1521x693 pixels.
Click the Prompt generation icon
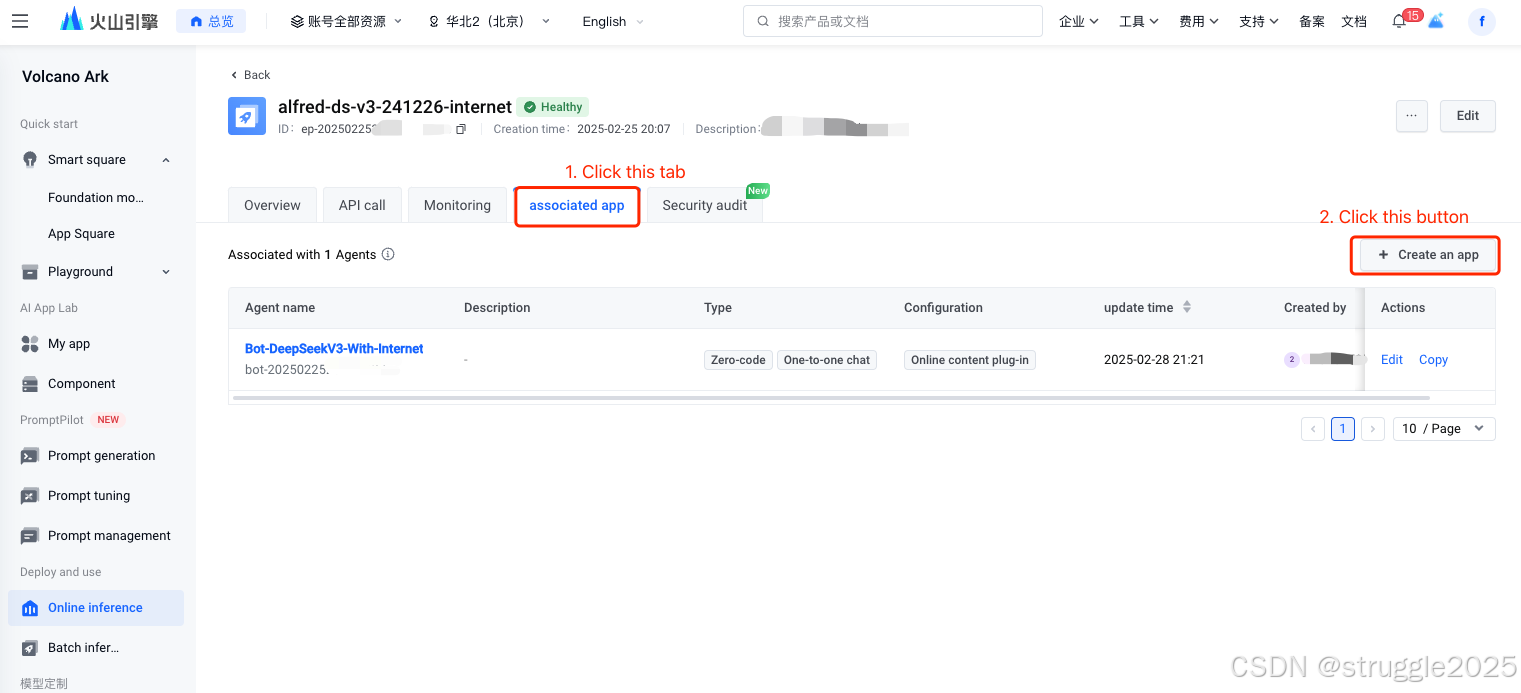pos(30,456)
